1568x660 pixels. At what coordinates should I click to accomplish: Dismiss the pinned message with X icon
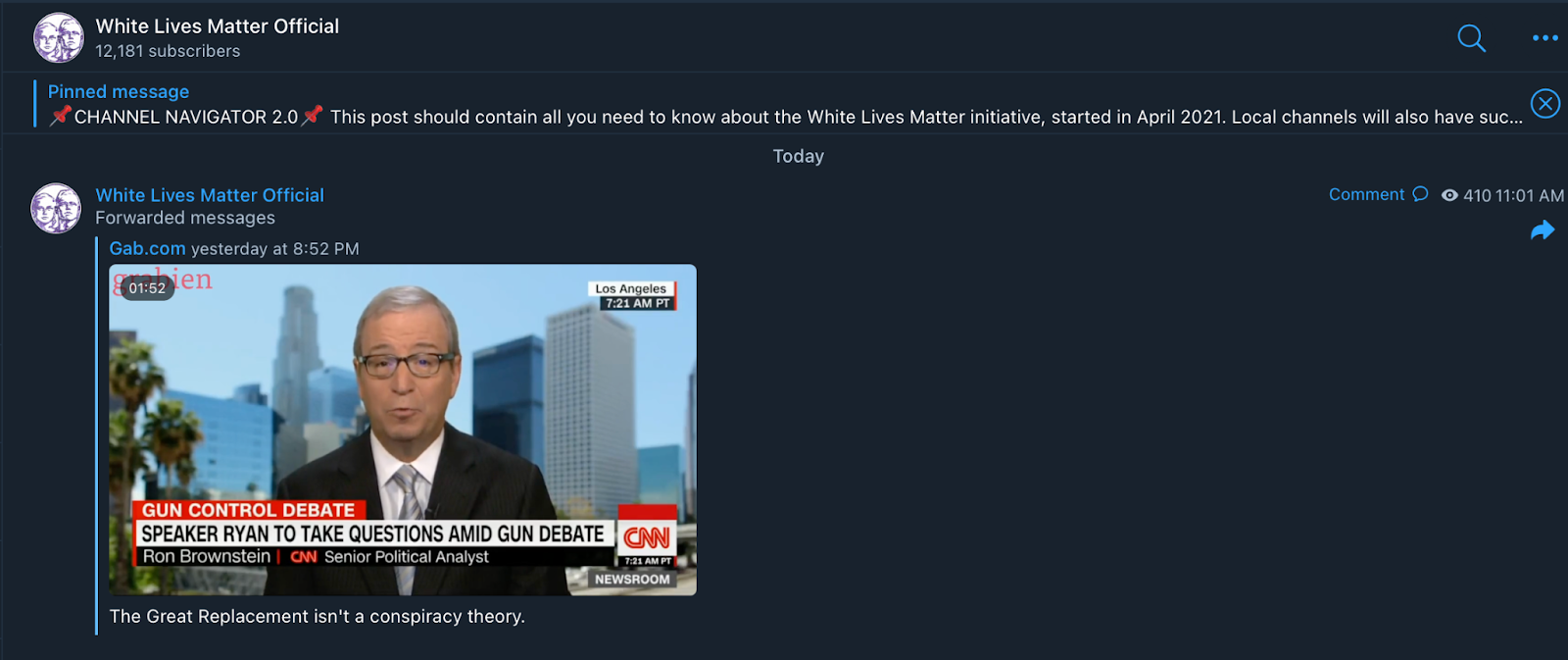[1544, 103]
